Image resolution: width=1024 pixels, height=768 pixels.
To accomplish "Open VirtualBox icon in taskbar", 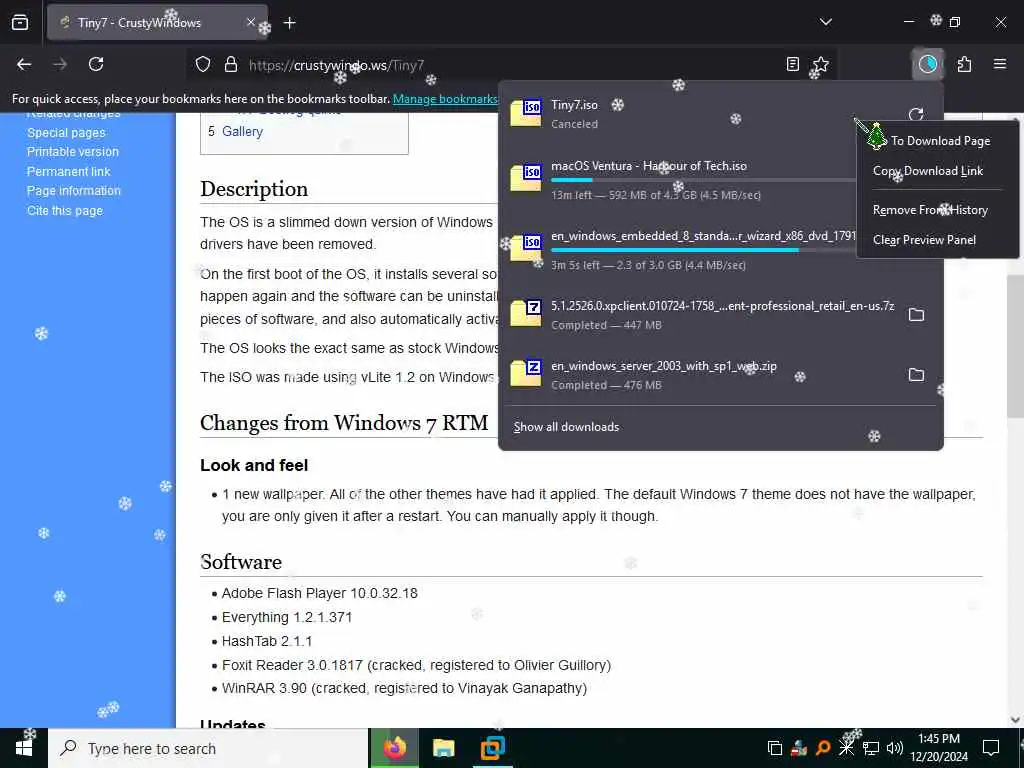I will [x=492, y=748].
